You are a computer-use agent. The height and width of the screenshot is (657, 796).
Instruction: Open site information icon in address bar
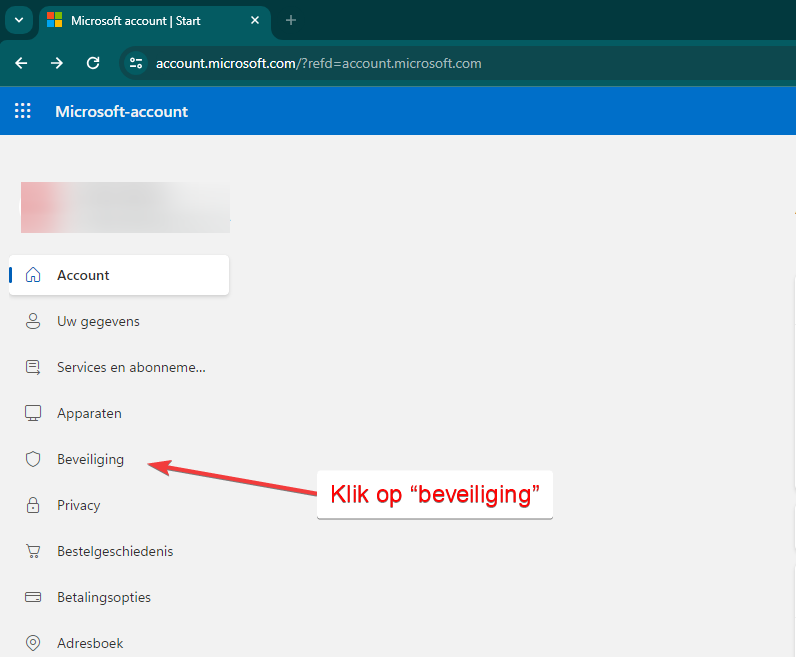(137, 63)
